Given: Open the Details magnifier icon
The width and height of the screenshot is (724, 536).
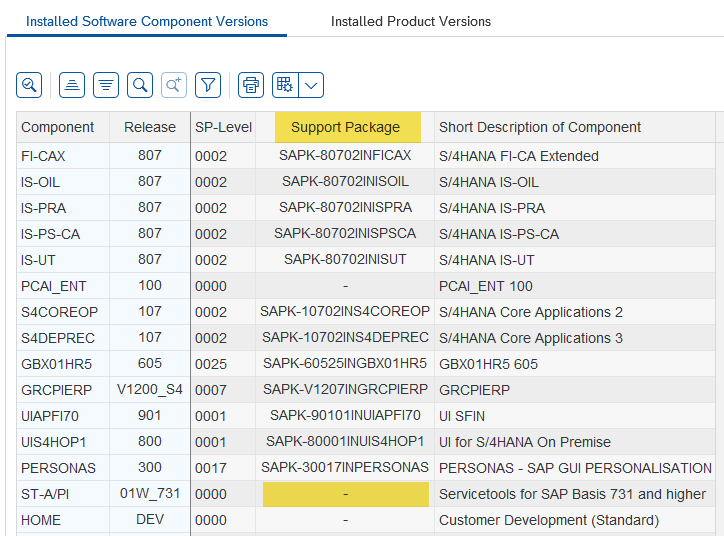Looking at the screenshot, I should point(29,85).
